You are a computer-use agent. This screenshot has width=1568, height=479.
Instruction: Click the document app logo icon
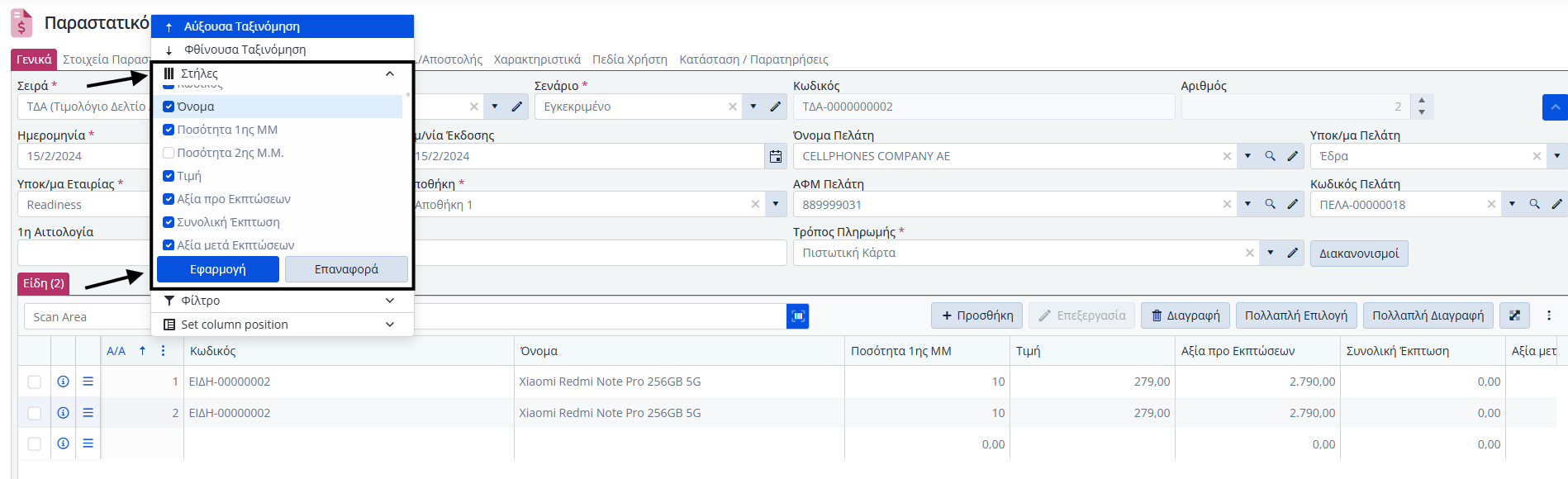point(21,23)
